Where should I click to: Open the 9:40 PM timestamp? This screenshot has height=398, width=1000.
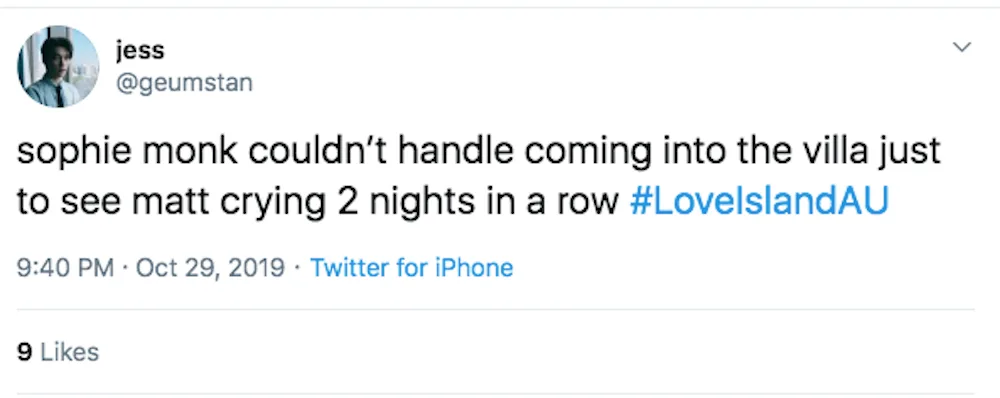point(65,267)
